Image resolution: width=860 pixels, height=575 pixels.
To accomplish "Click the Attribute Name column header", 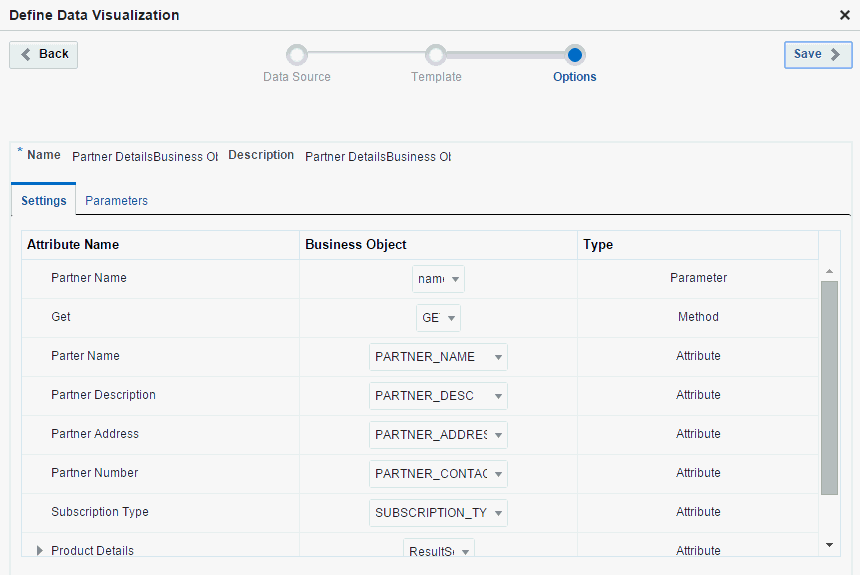I will [160, 245].
